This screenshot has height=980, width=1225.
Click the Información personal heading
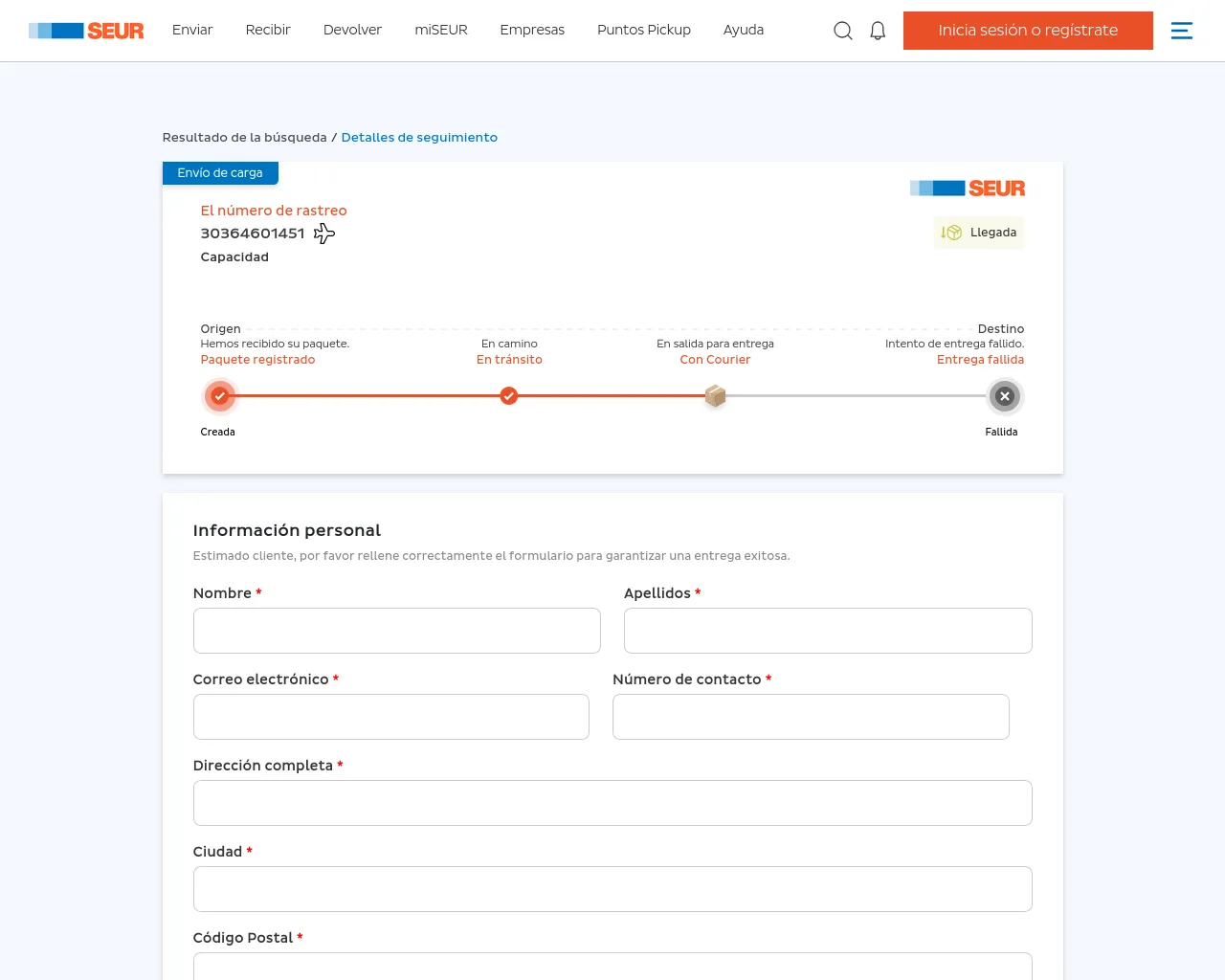coord(287,530)
